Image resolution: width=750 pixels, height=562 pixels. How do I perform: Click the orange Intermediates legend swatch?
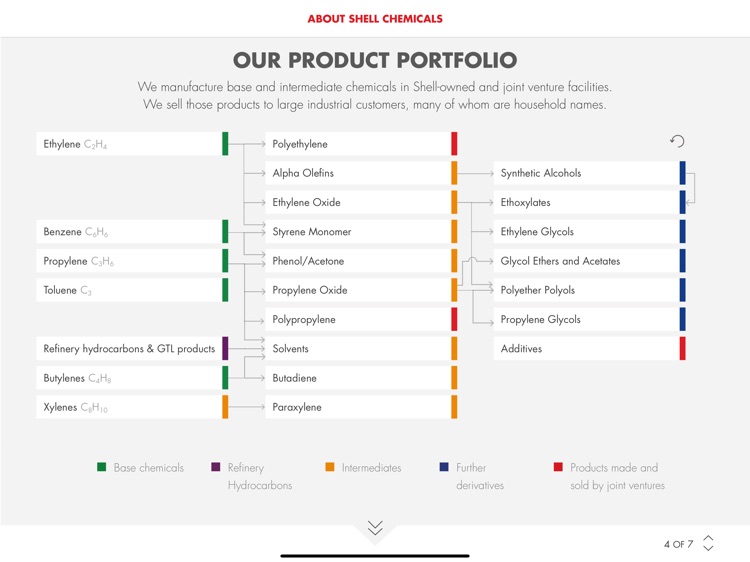click(330, 467)
